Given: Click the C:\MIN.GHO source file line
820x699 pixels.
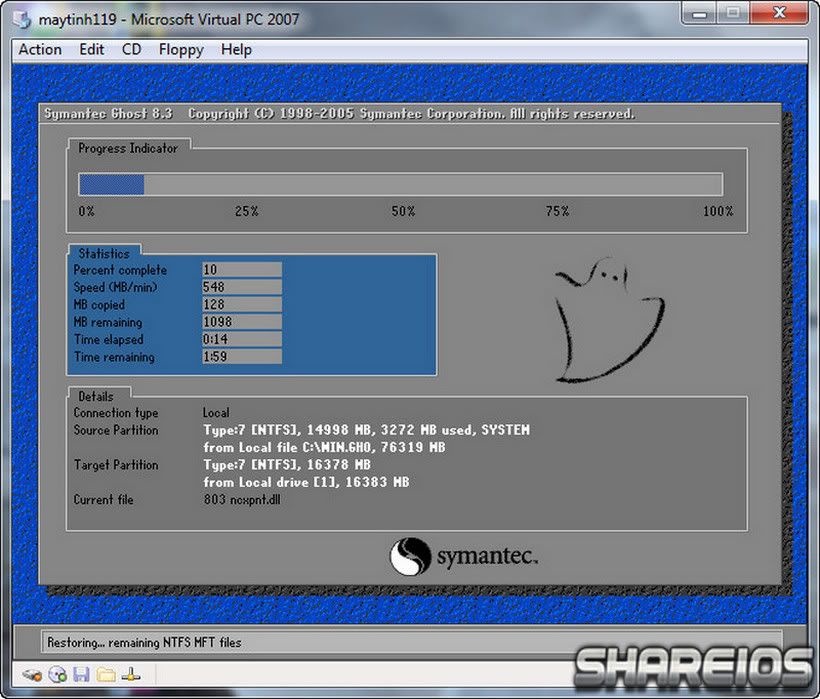Looking at the screenshot, I should pos(324,448).
